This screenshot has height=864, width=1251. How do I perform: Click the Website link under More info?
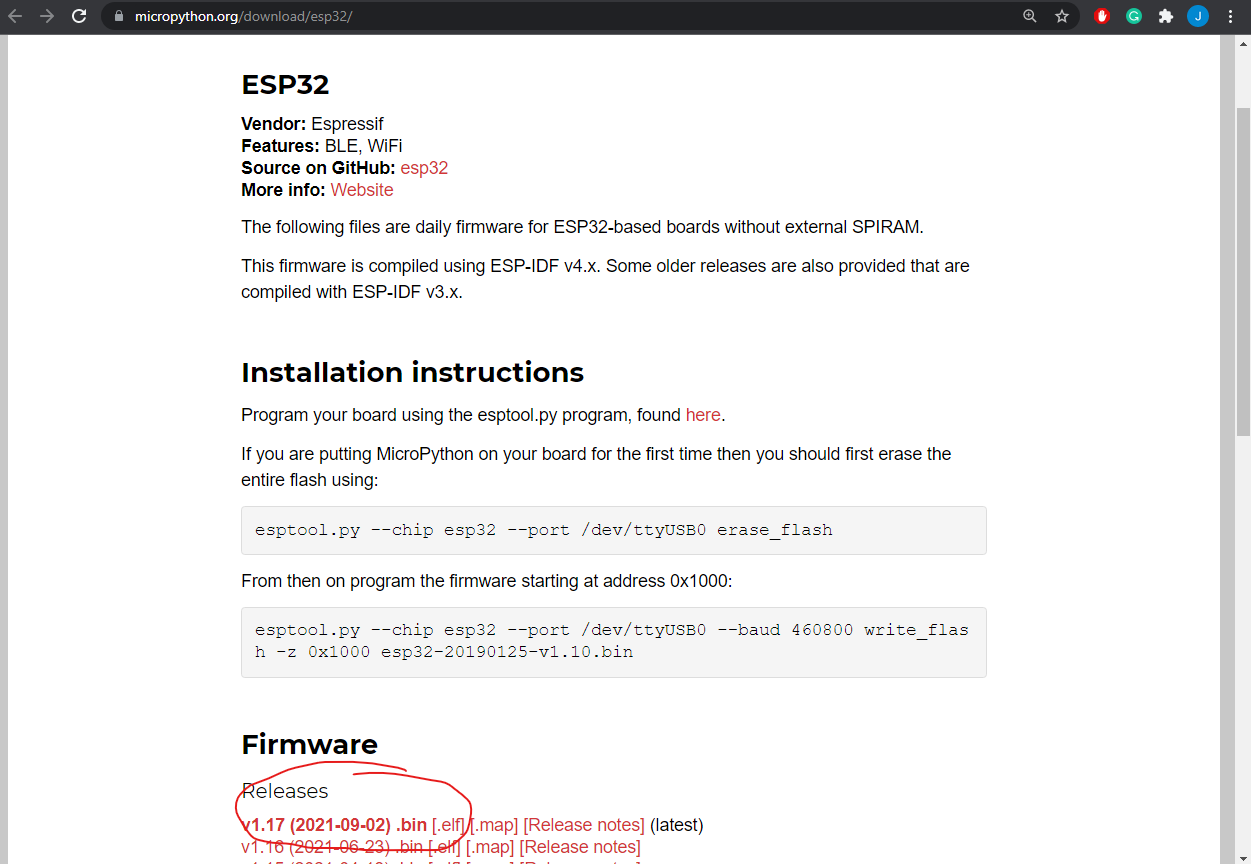(361, 189)
